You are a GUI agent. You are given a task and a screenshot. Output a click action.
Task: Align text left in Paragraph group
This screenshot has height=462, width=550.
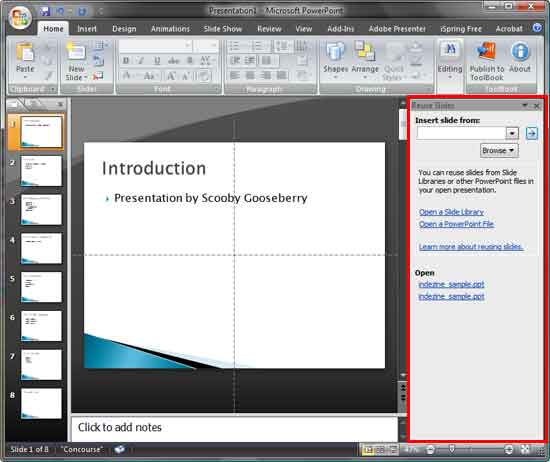point(235,75)
